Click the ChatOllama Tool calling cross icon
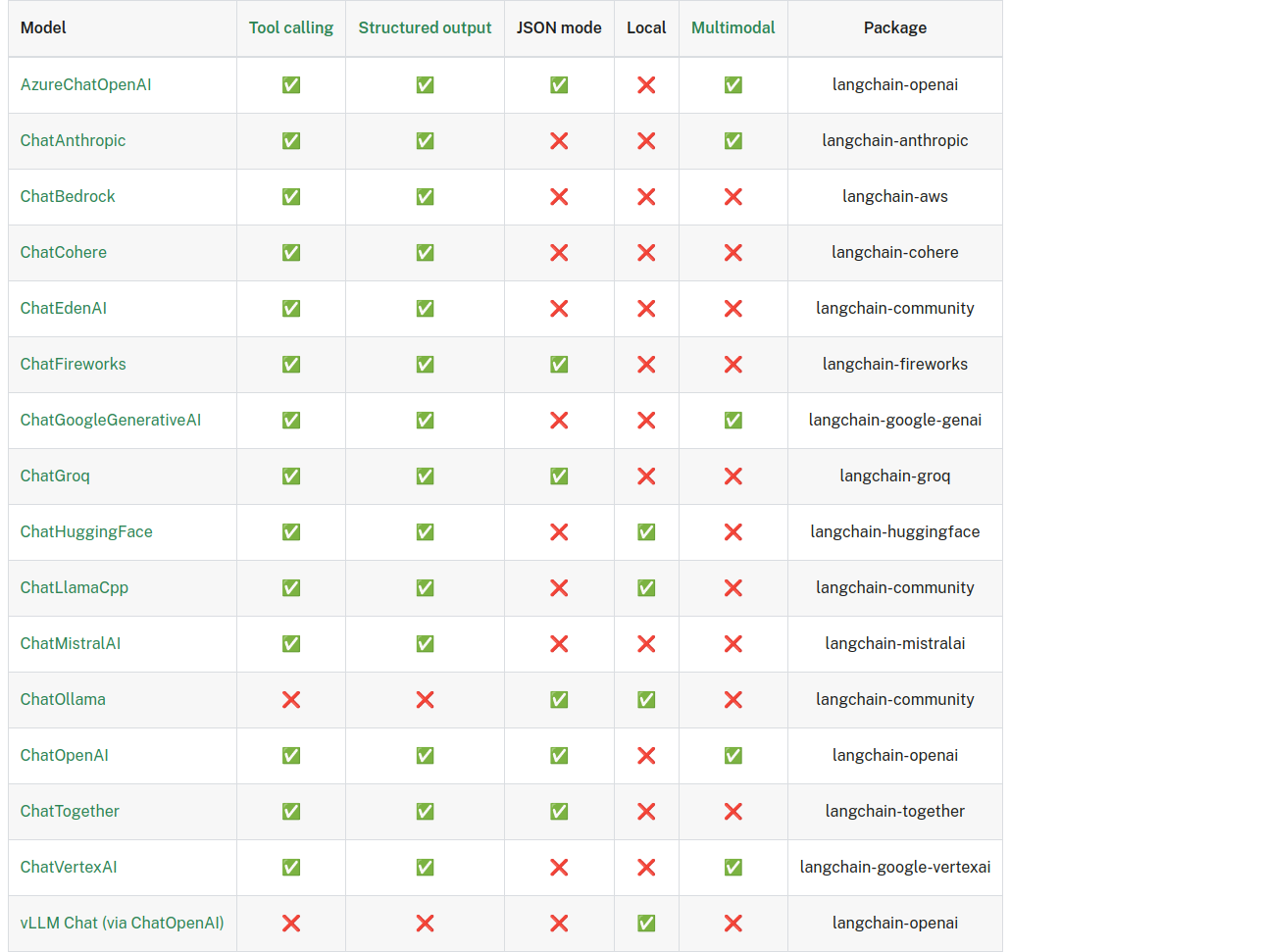Screen dimensions: 1263x952 click(x=291, y=700)
